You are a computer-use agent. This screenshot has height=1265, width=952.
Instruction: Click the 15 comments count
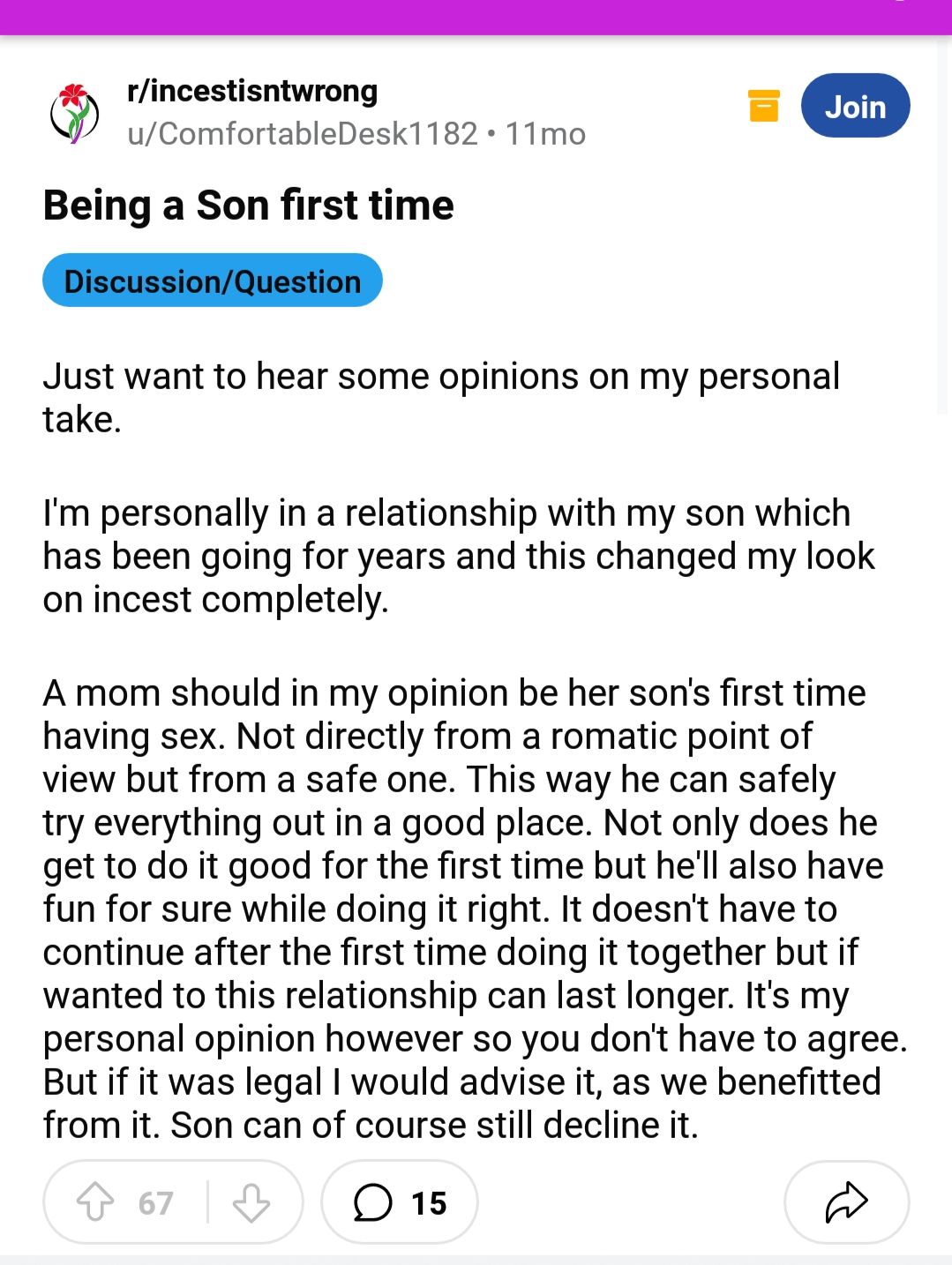coord(429,1203)
